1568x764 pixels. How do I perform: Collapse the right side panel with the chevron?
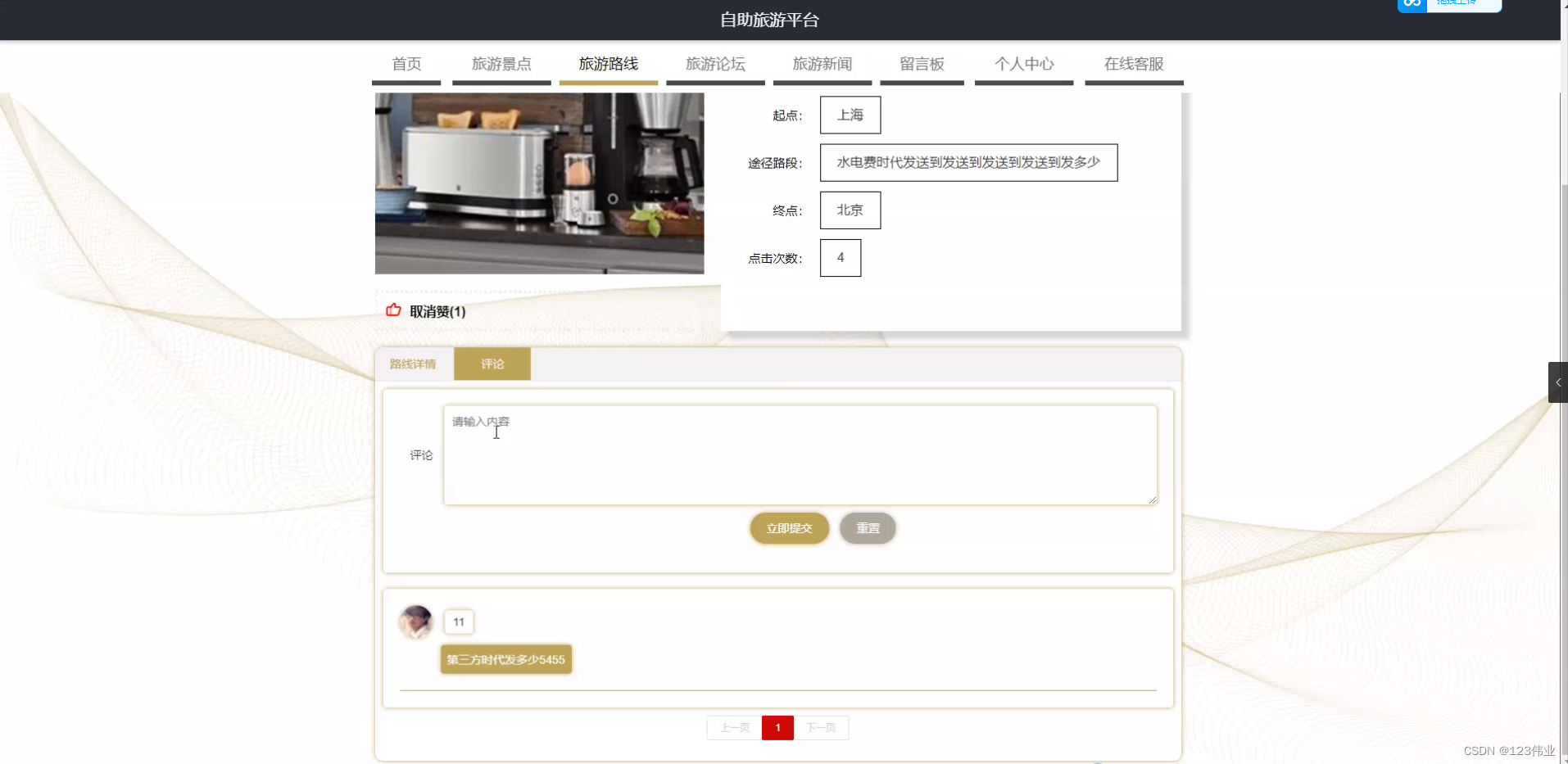pos(1557,382)
